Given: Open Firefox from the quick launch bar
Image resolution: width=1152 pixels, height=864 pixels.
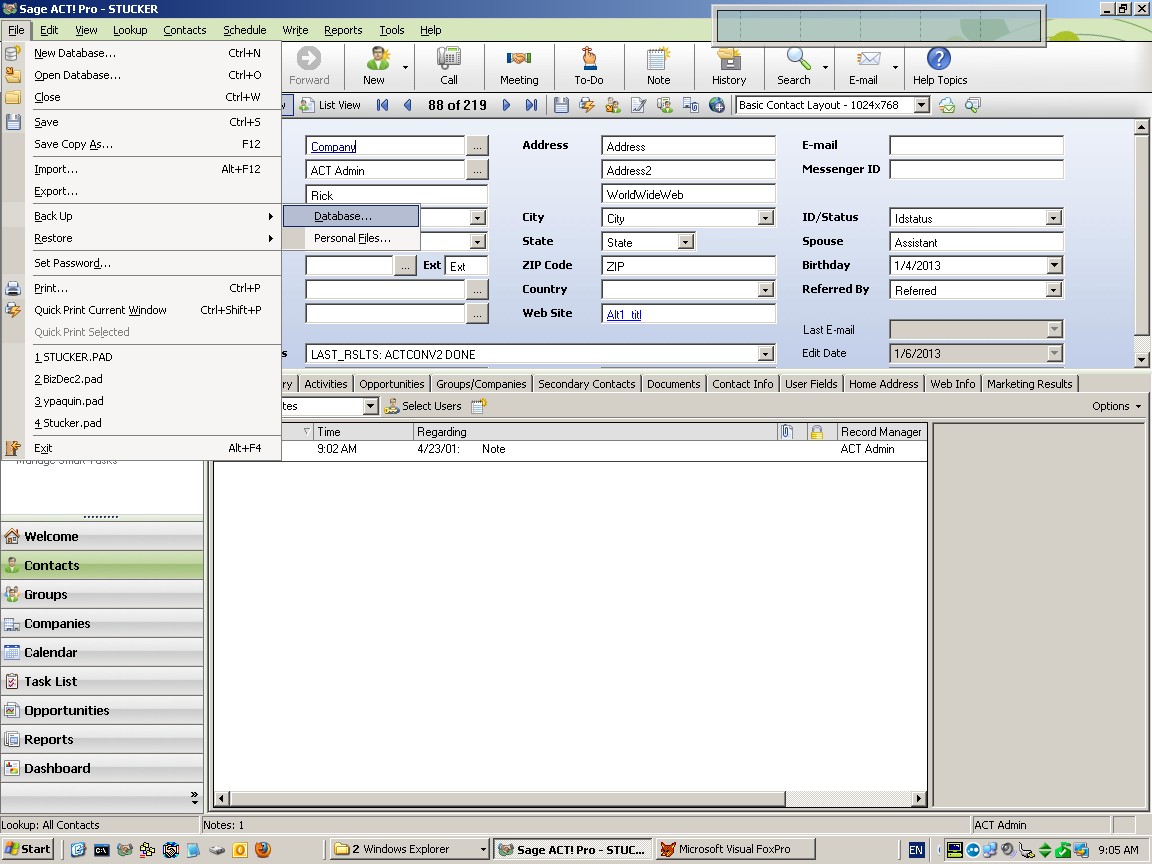Looking at the screenshot, I should point(263,850).
